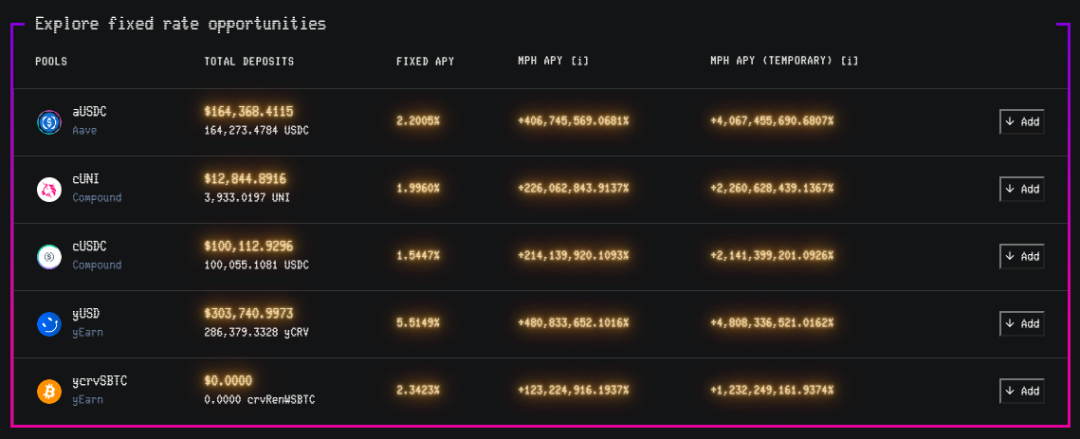Add the cUNI Compound pool
1080x439 pixels.
pos(1021,189)
